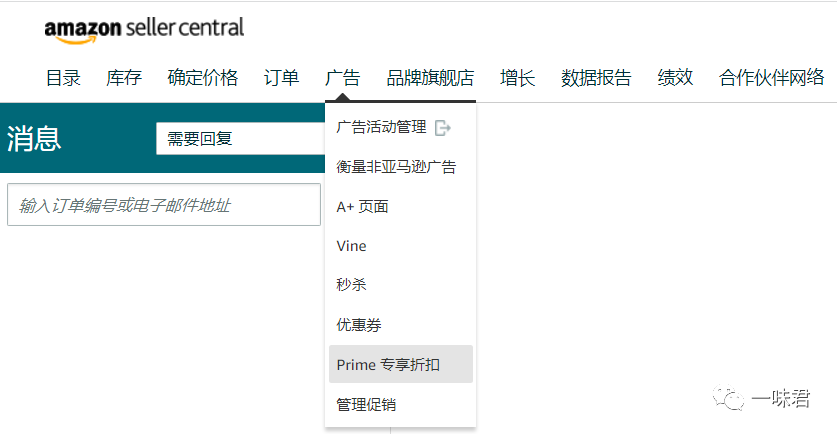Screen dimensions: 837x434
Task: Open the 品牌旗舰店 menu
Action: coord(430,78)
